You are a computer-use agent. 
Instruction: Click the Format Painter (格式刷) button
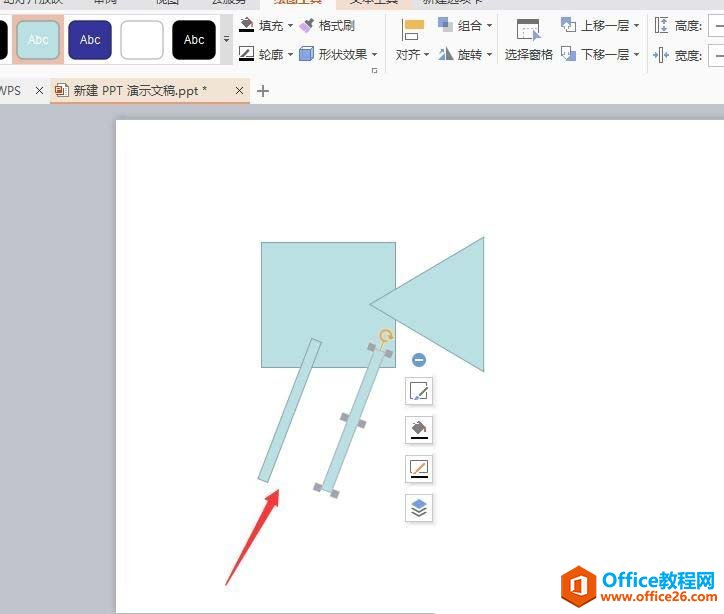click(x=327, y=25)
